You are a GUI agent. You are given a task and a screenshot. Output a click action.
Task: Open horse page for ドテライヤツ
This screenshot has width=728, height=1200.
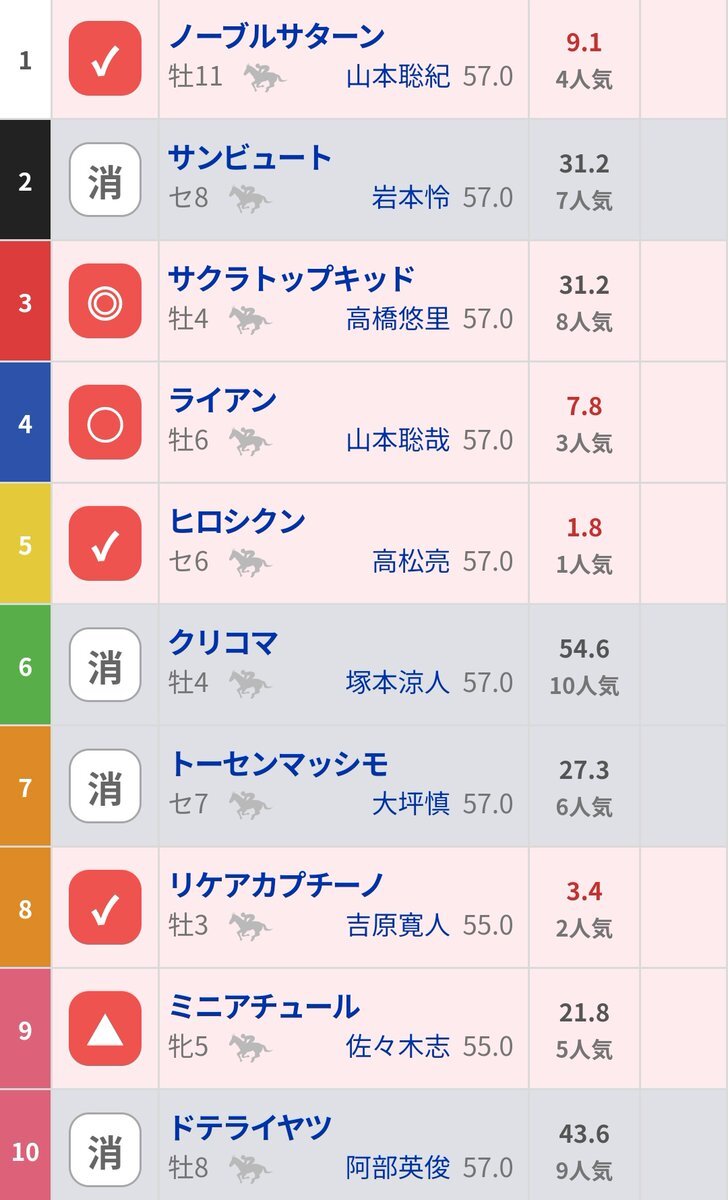[x=250, y=1127]
